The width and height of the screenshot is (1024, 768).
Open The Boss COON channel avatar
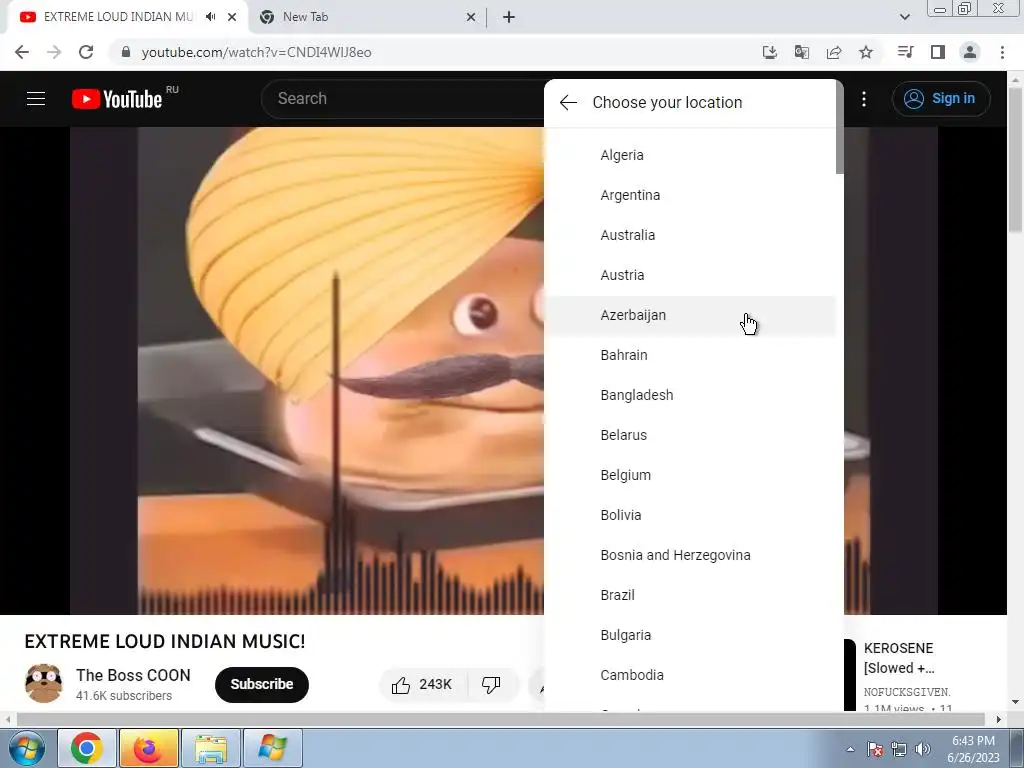[x=44, y=684]
